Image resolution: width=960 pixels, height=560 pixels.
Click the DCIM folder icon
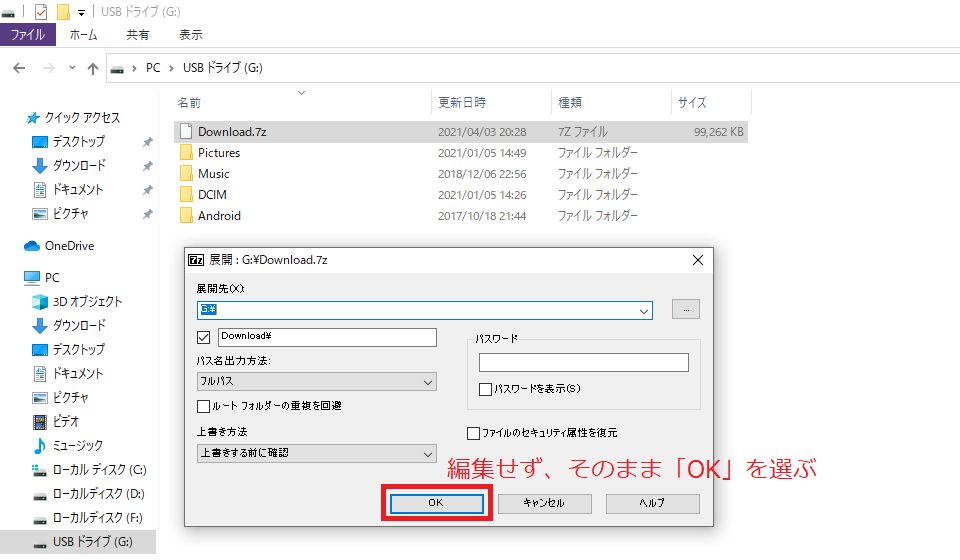click(x=186, y=195)
